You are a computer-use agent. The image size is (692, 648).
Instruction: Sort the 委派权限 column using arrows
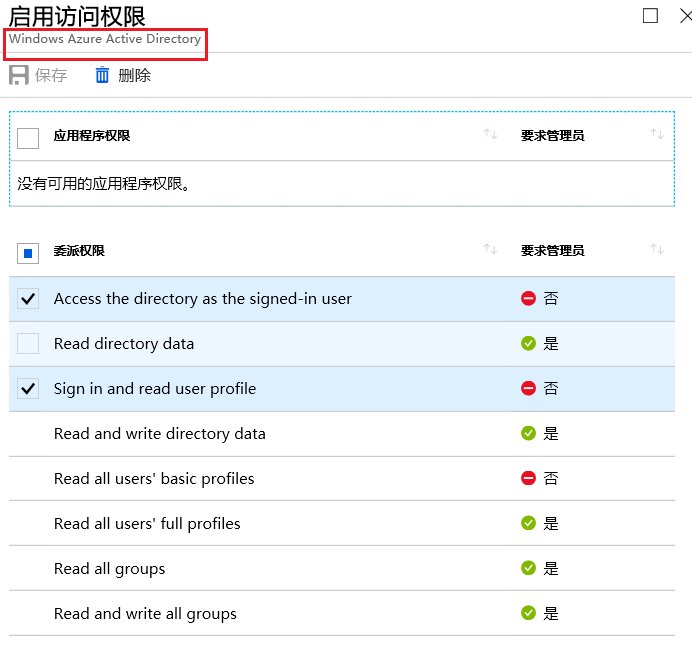[490, 250]
